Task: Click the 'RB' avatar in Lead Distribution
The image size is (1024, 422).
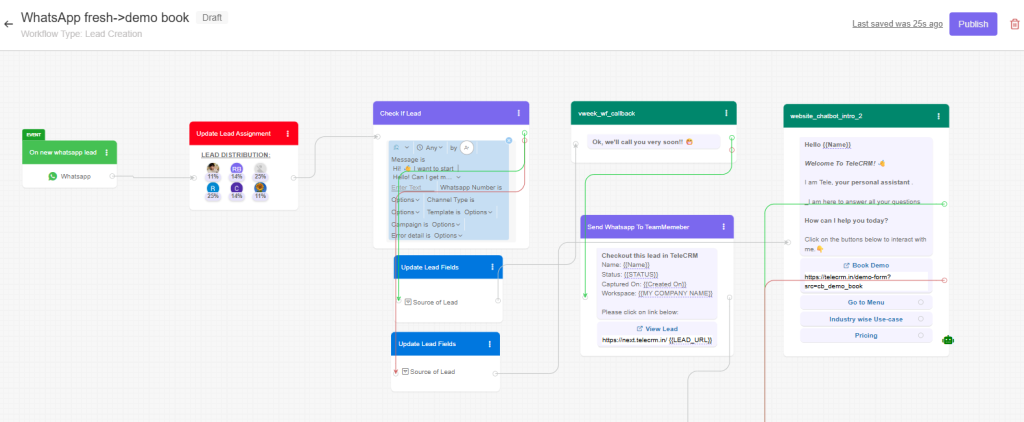Action: click(236, 169)
